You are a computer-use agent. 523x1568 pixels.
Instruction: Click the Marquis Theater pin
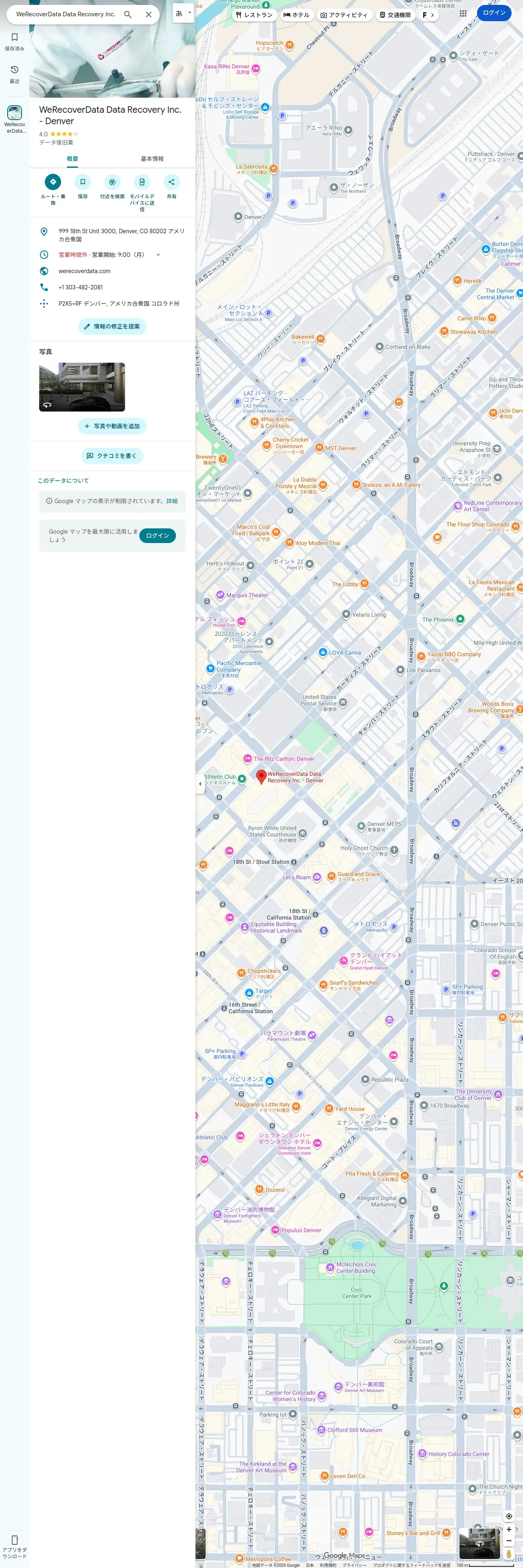coord(220,595)
